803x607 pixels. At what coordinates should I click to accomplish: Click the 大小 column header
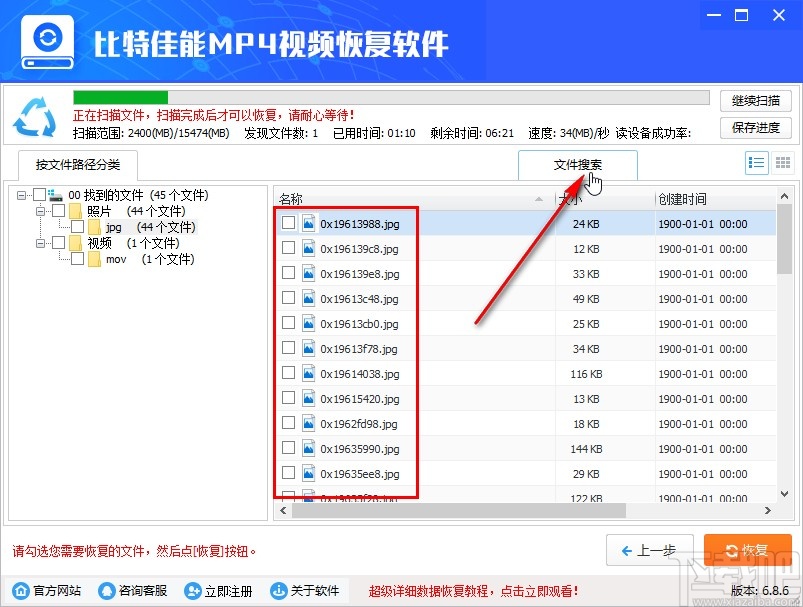[605, 199]
